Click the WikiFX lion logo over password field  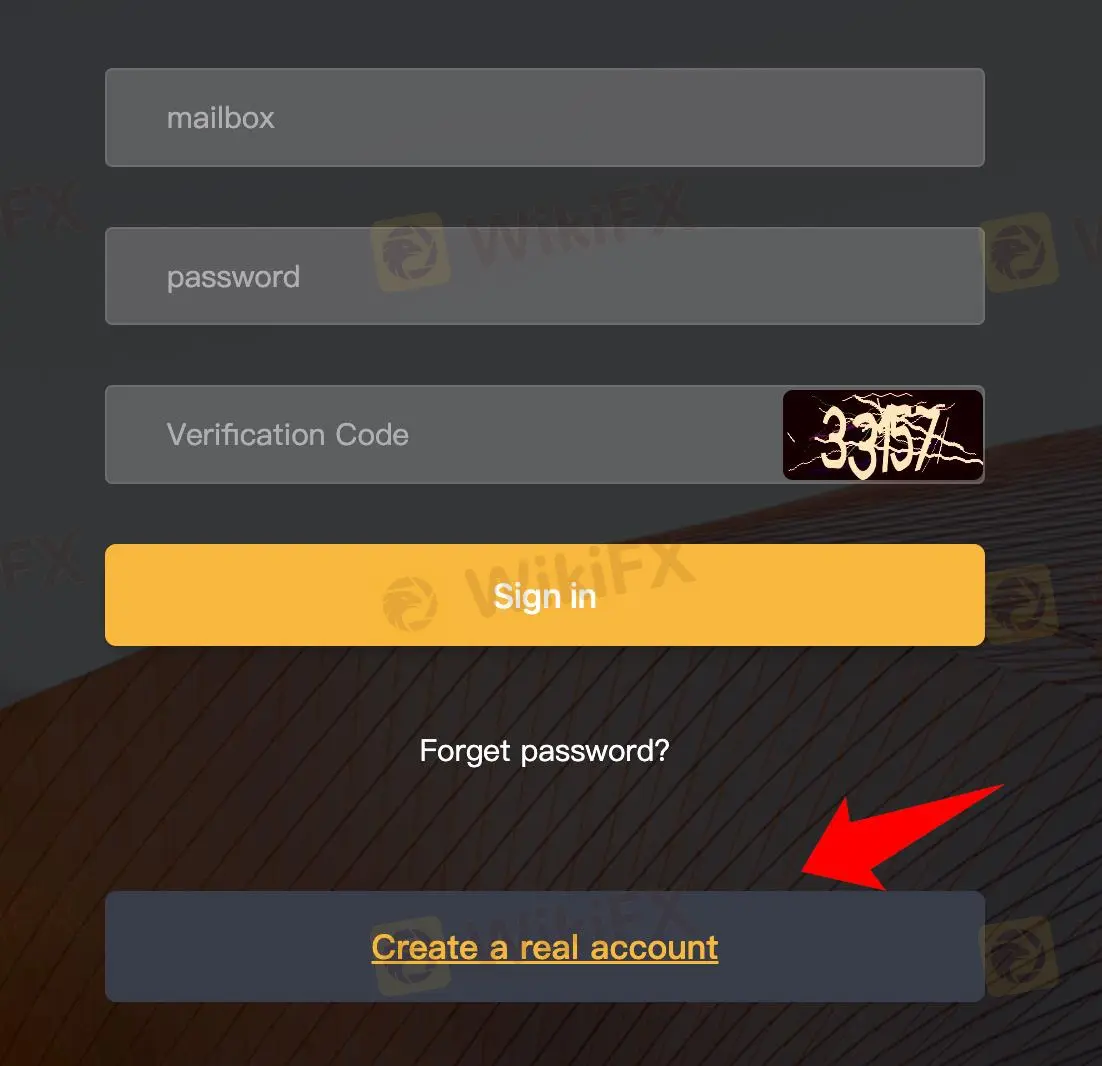(x=410, y=253)
